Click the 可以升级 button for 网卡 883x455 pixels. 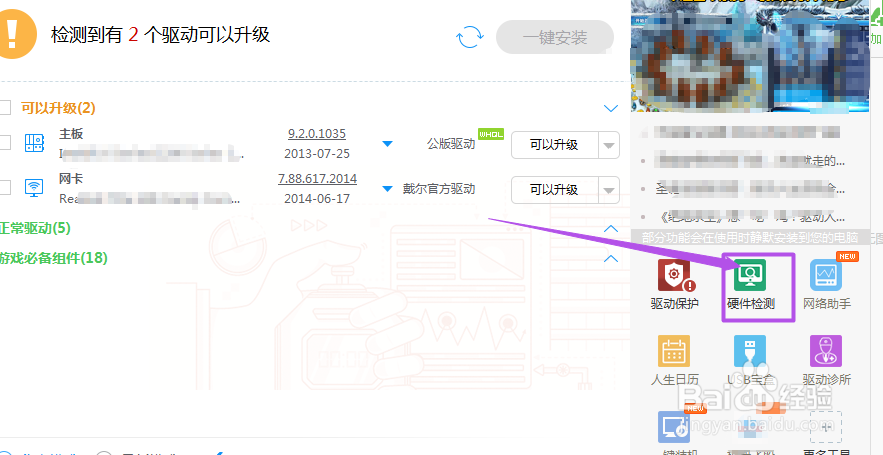point(554,190)
